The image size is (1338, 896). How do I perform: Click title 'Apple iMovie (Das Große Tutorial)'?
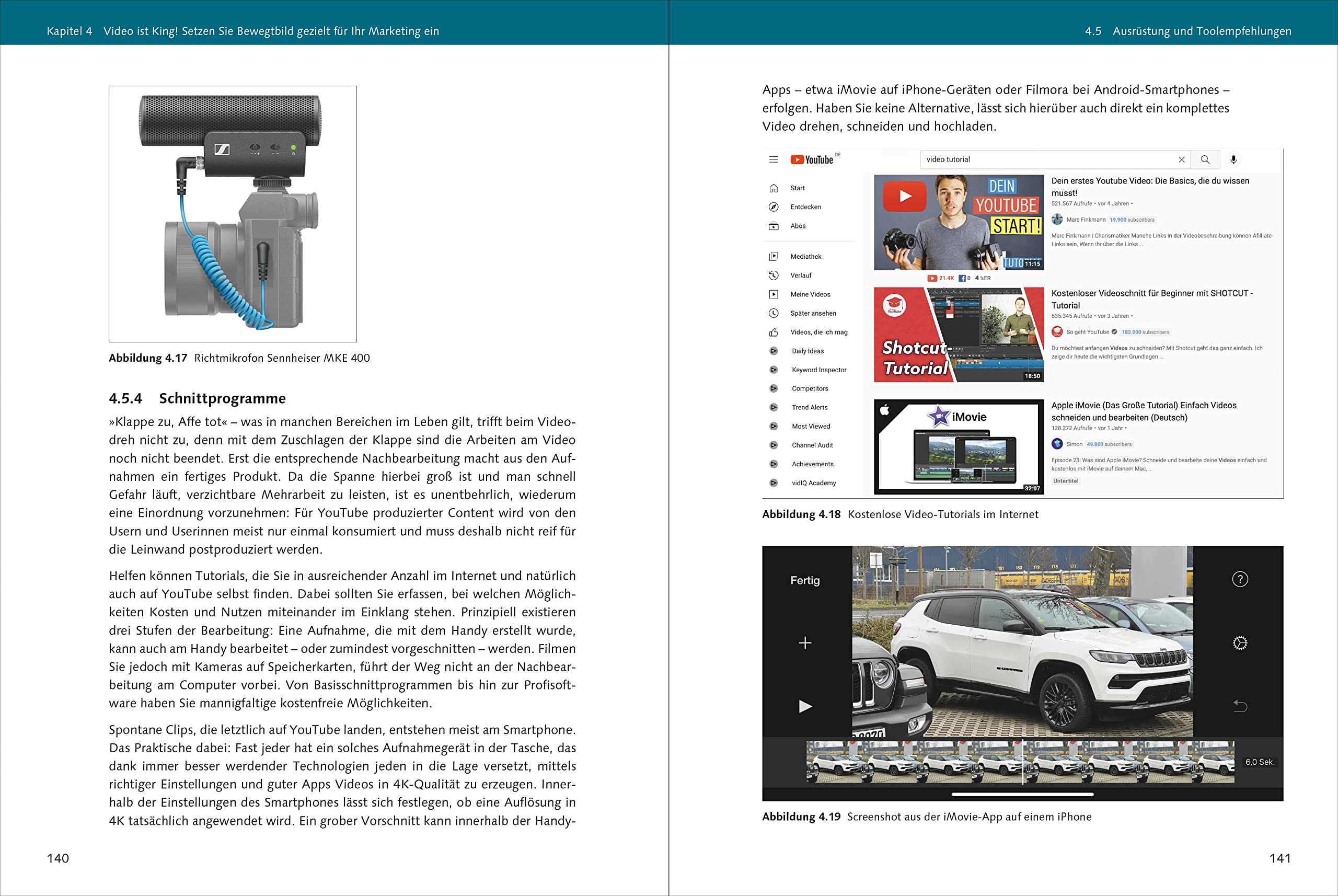point(1144,411)
